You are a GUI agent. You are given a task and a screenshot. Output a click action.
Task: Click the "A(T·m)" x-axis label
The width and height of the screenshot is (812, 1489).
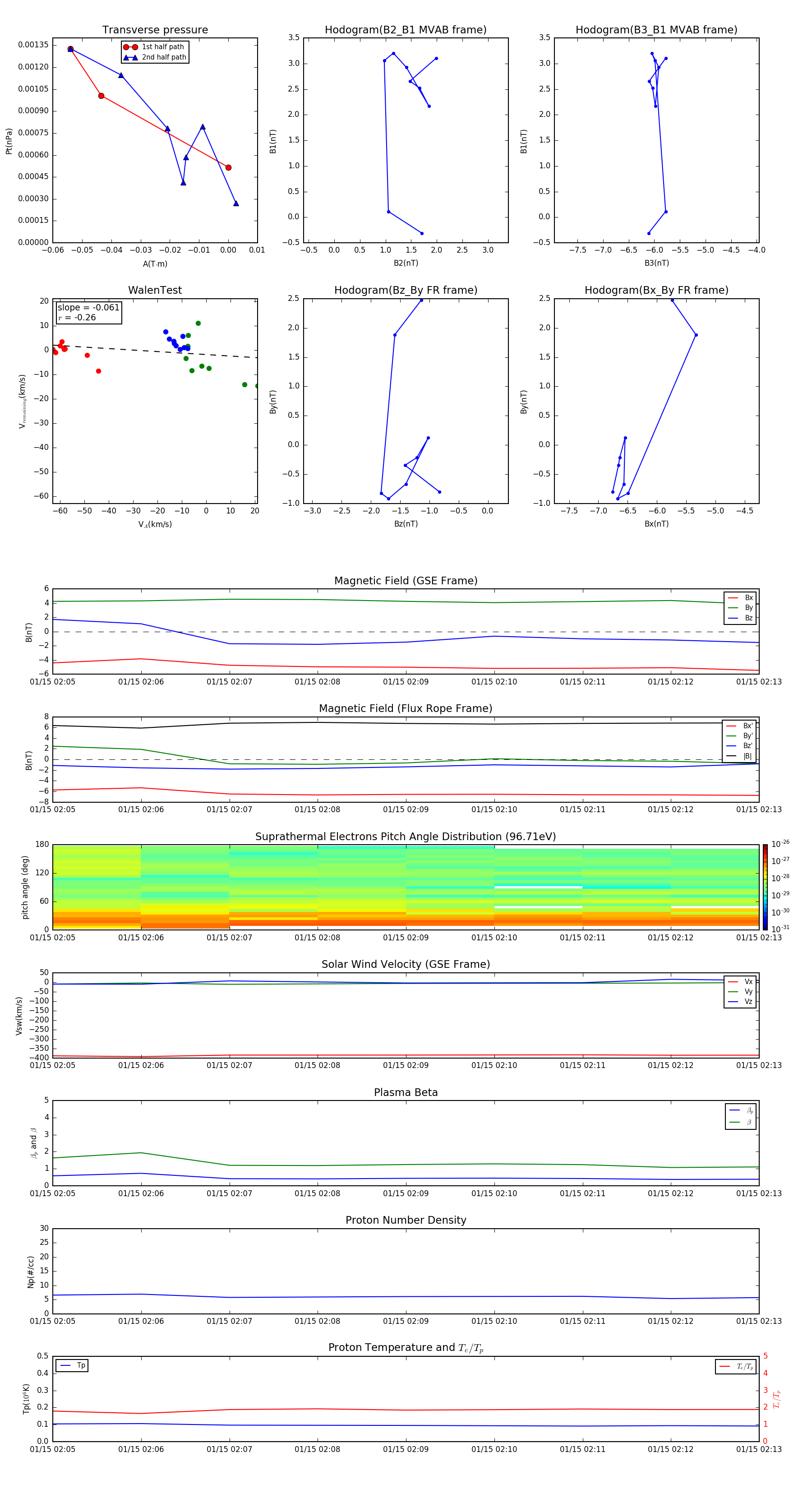(x=155, y=264)
